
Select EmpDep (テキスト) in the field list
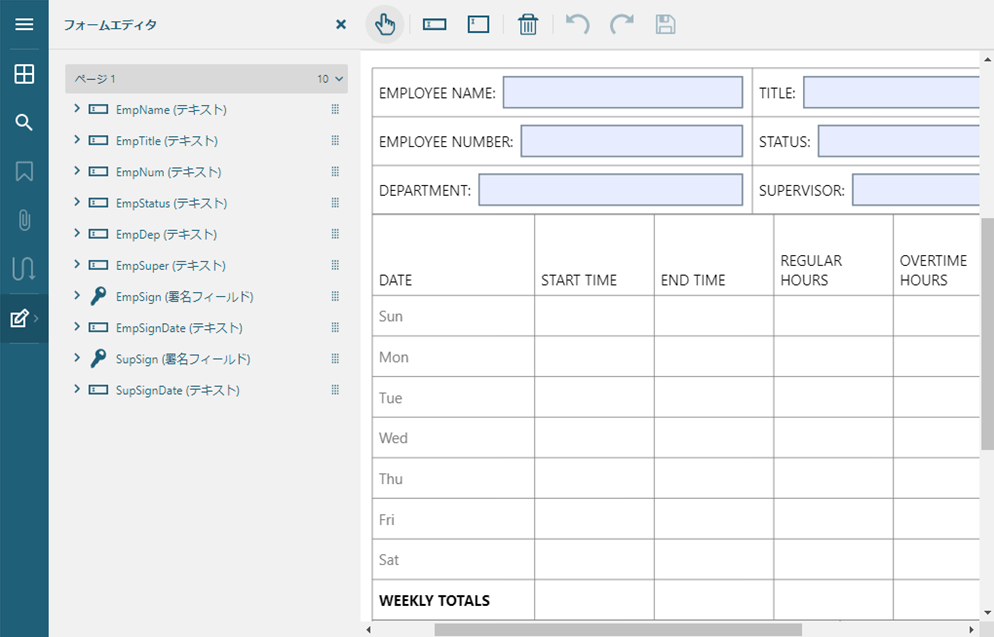click(x=166, y=235)
